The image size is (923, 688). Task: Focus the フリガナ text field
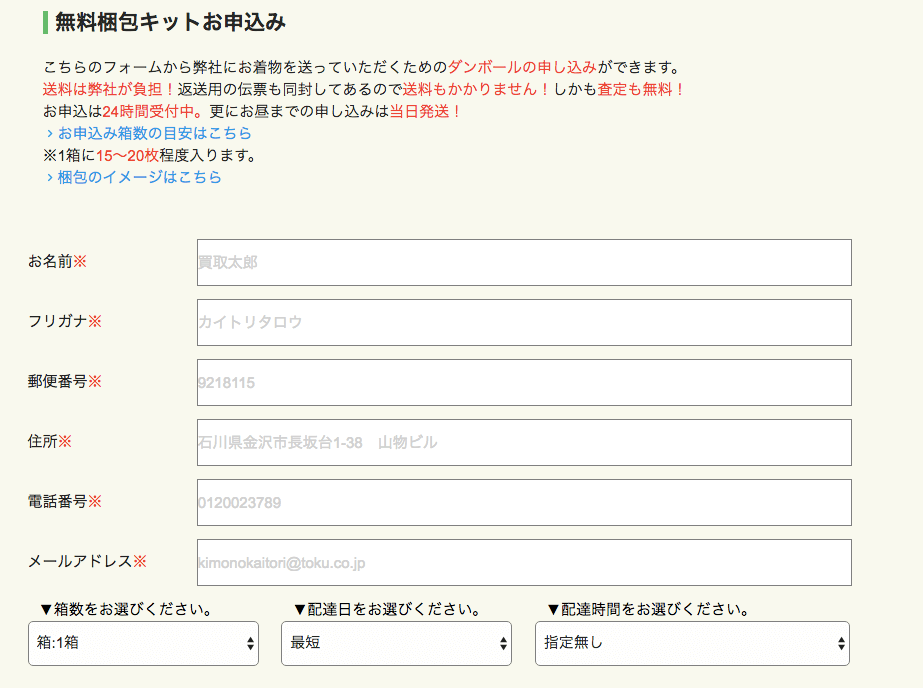[x=523, y=322]
